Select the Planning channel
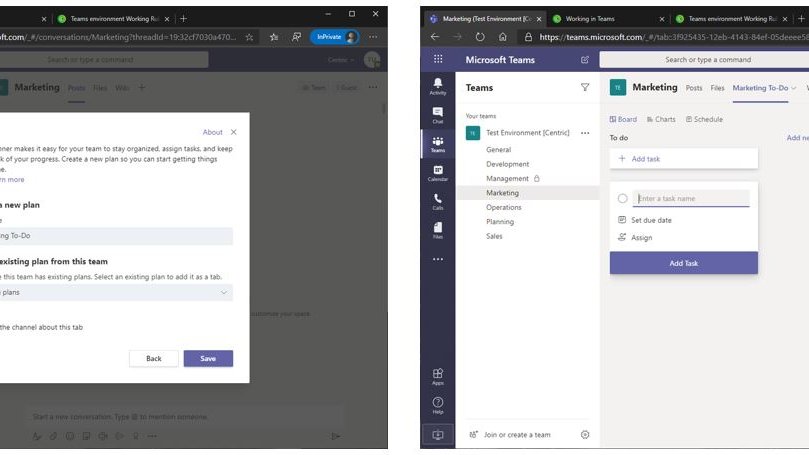The height and width of the screenshot is (455, 809). (x=500, y=222)
